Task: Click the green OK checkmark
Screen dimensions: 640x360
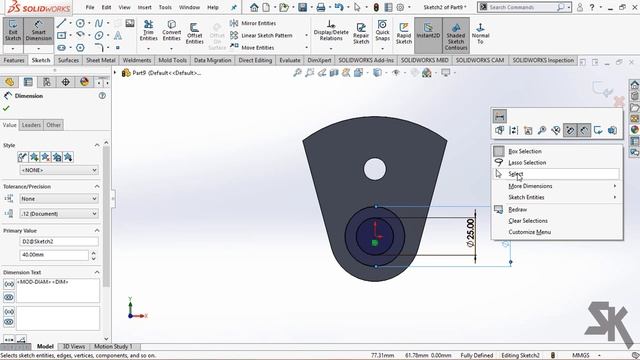Action: tap(6, 108)
